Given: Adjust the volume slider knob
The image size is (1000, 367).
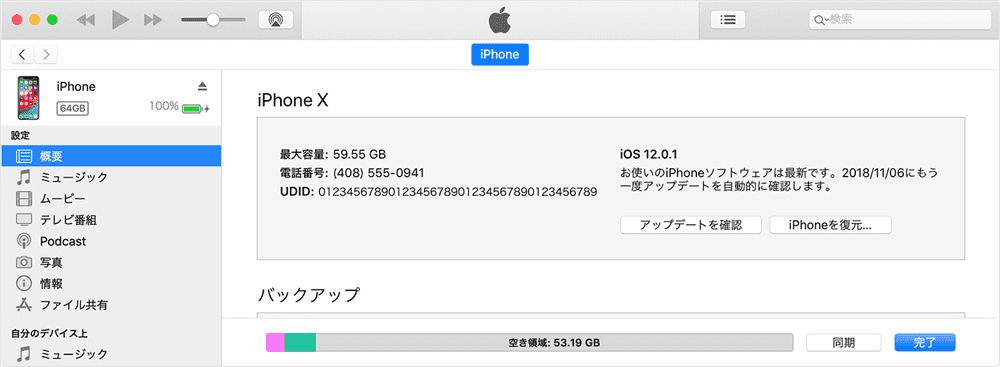Looking at the screenshot, I should [213, 20].
